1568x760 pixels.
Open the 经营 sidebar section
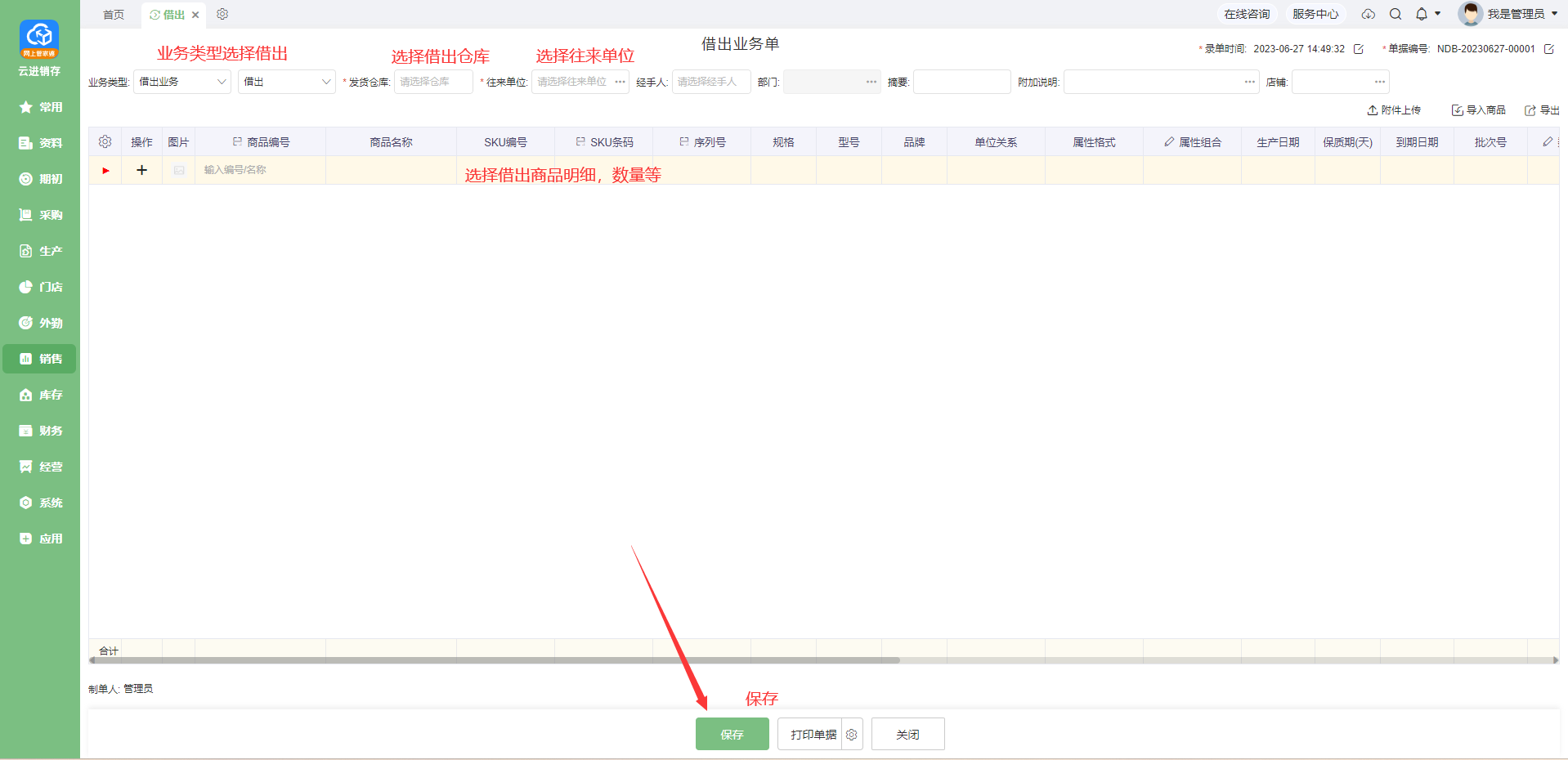pyautogui.click(x=40, y=467)
